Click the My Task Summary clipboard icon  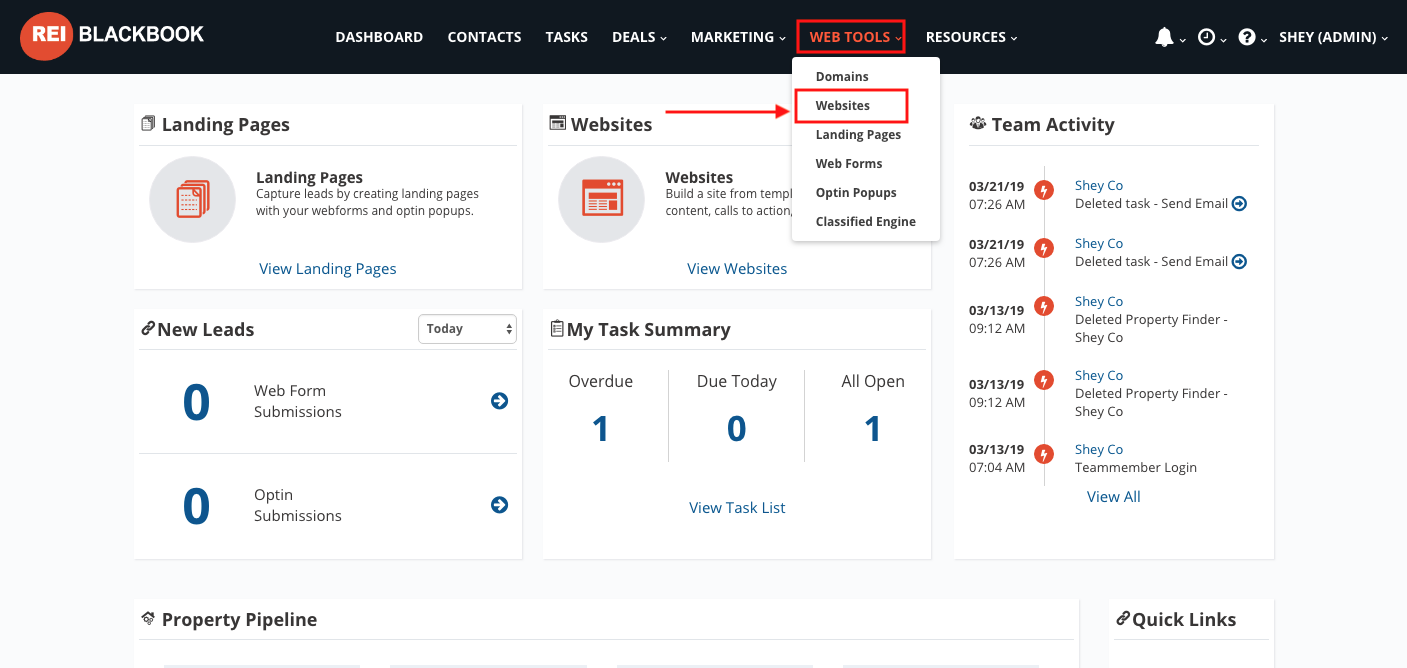[x=557, y=328]
